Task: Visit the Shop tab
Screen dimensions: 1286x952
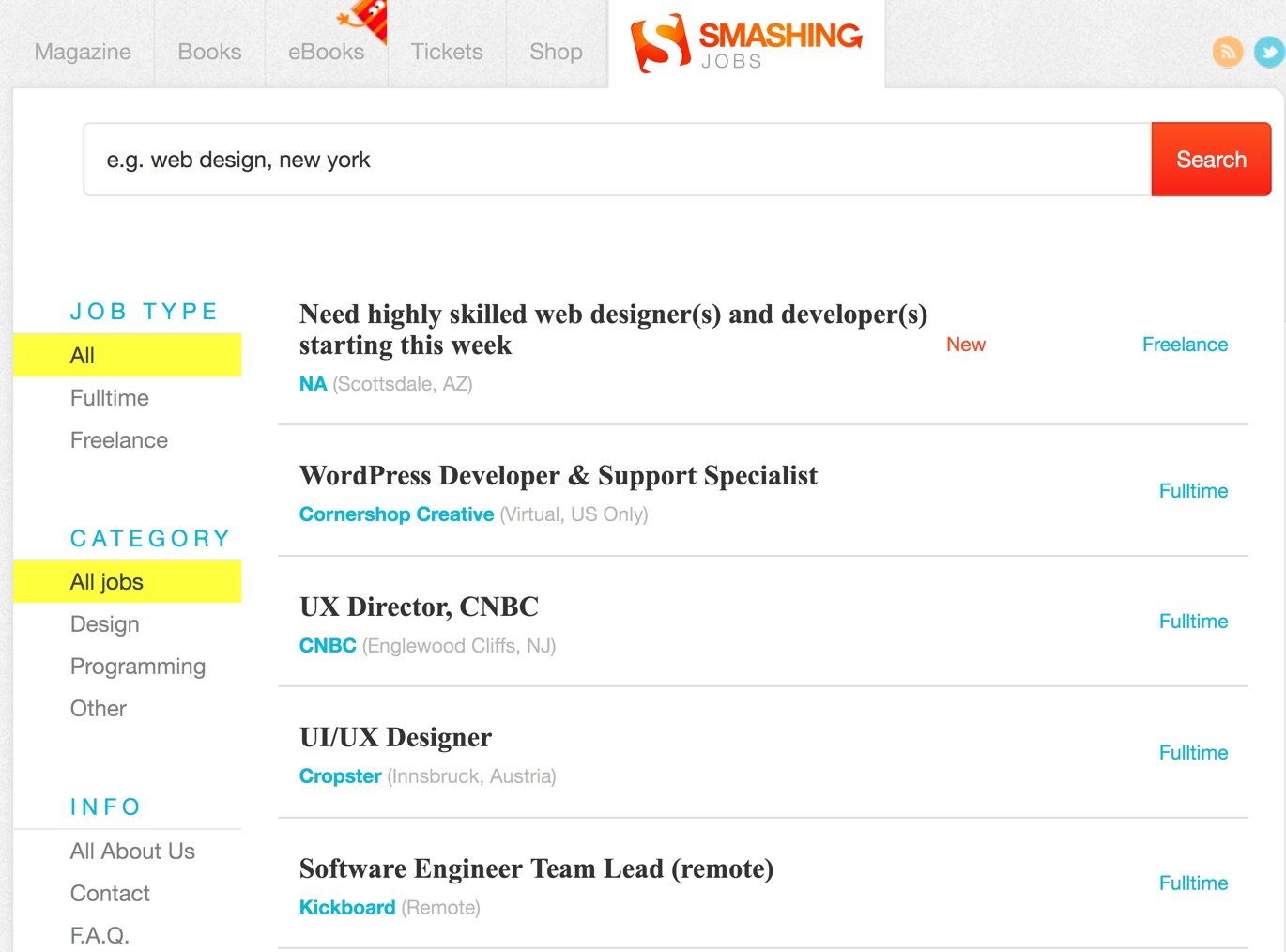Action: click(556, 52)
